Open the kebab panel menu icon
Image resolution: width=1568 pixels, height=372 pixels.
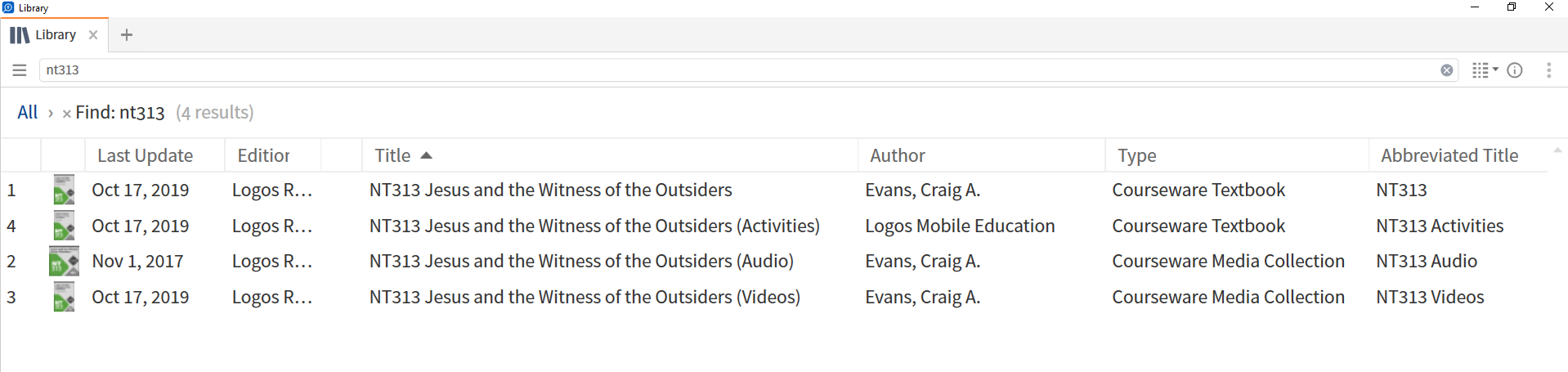coord(1548,70)
